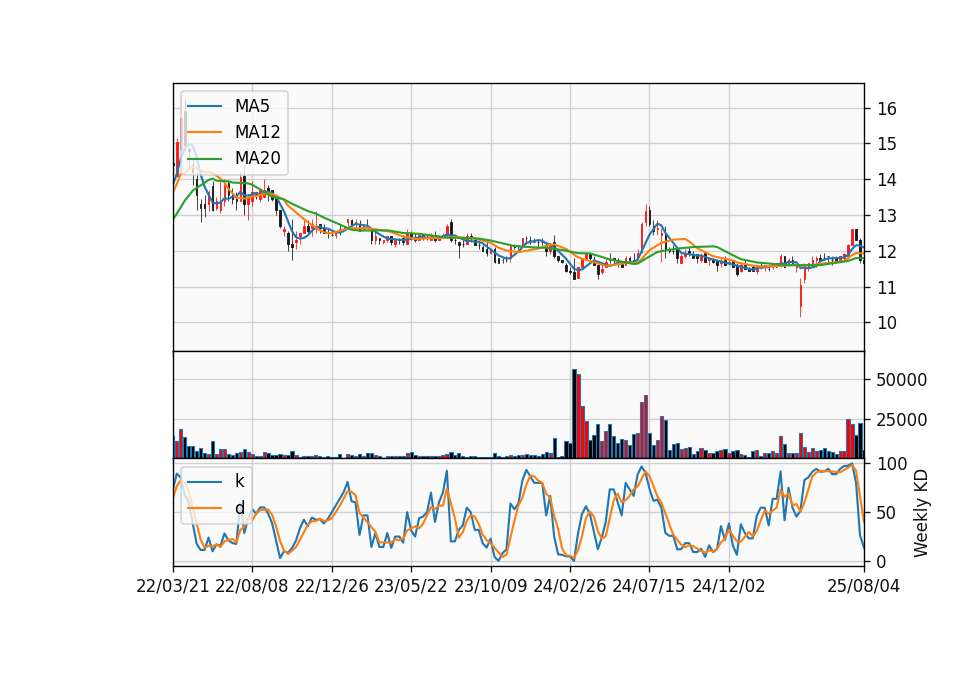Click price axis value 10
This screenshot has width=960, height=690.
click(x=887, y=323)
